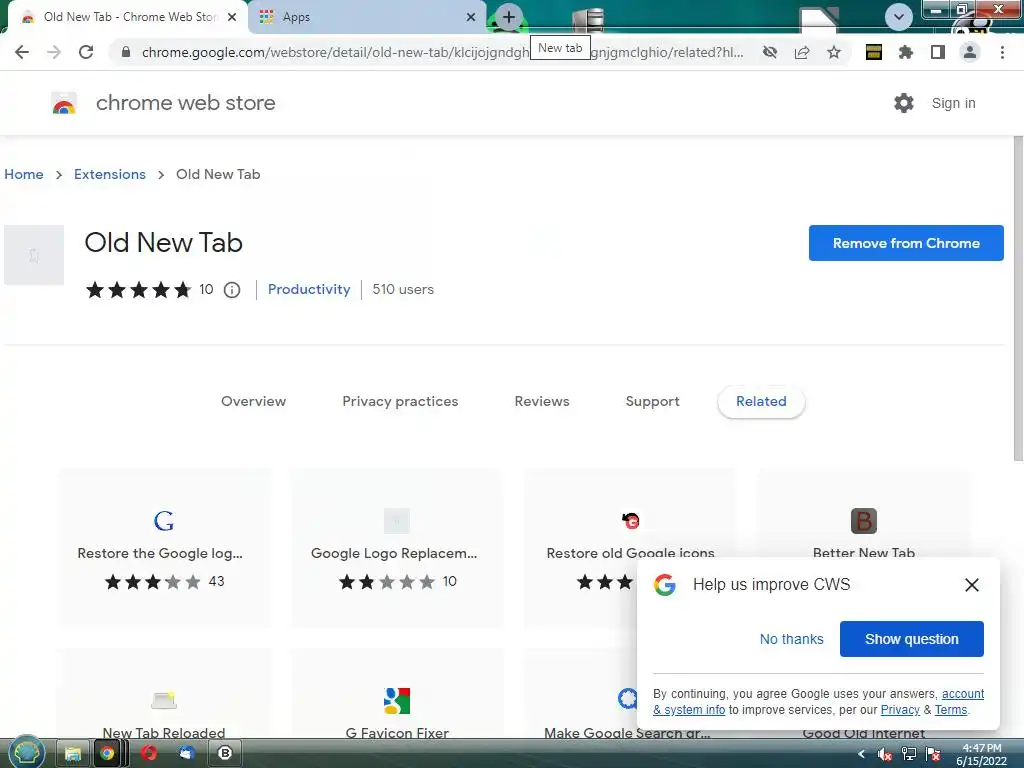Screen dimensions: 1024x768
Task: Click the rating info icon next to 10
Action: tap(232, 290)
